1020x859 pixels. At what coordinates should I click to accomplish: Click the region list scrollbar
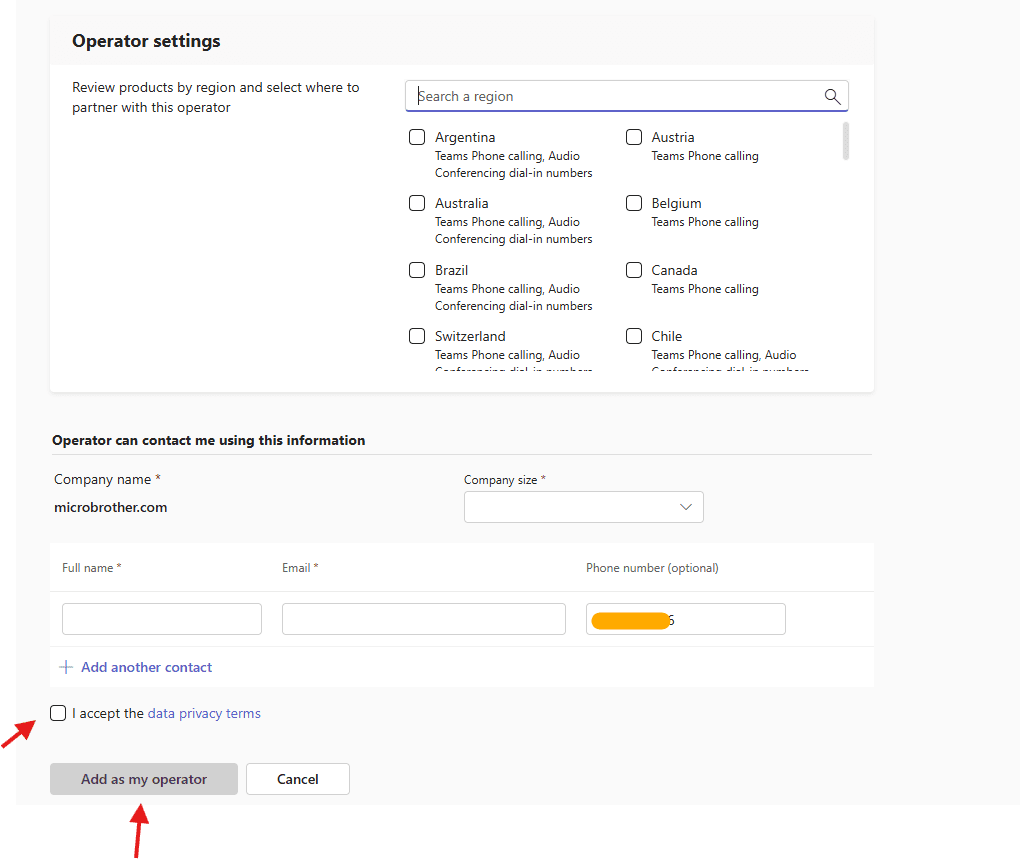pos(846,141)
